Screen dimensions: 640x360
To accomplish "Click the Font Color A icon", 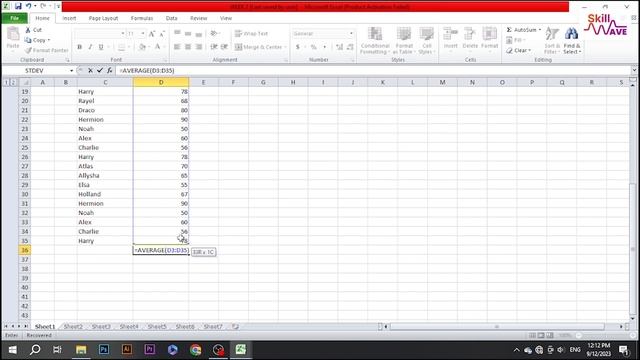I will (157, 47).
